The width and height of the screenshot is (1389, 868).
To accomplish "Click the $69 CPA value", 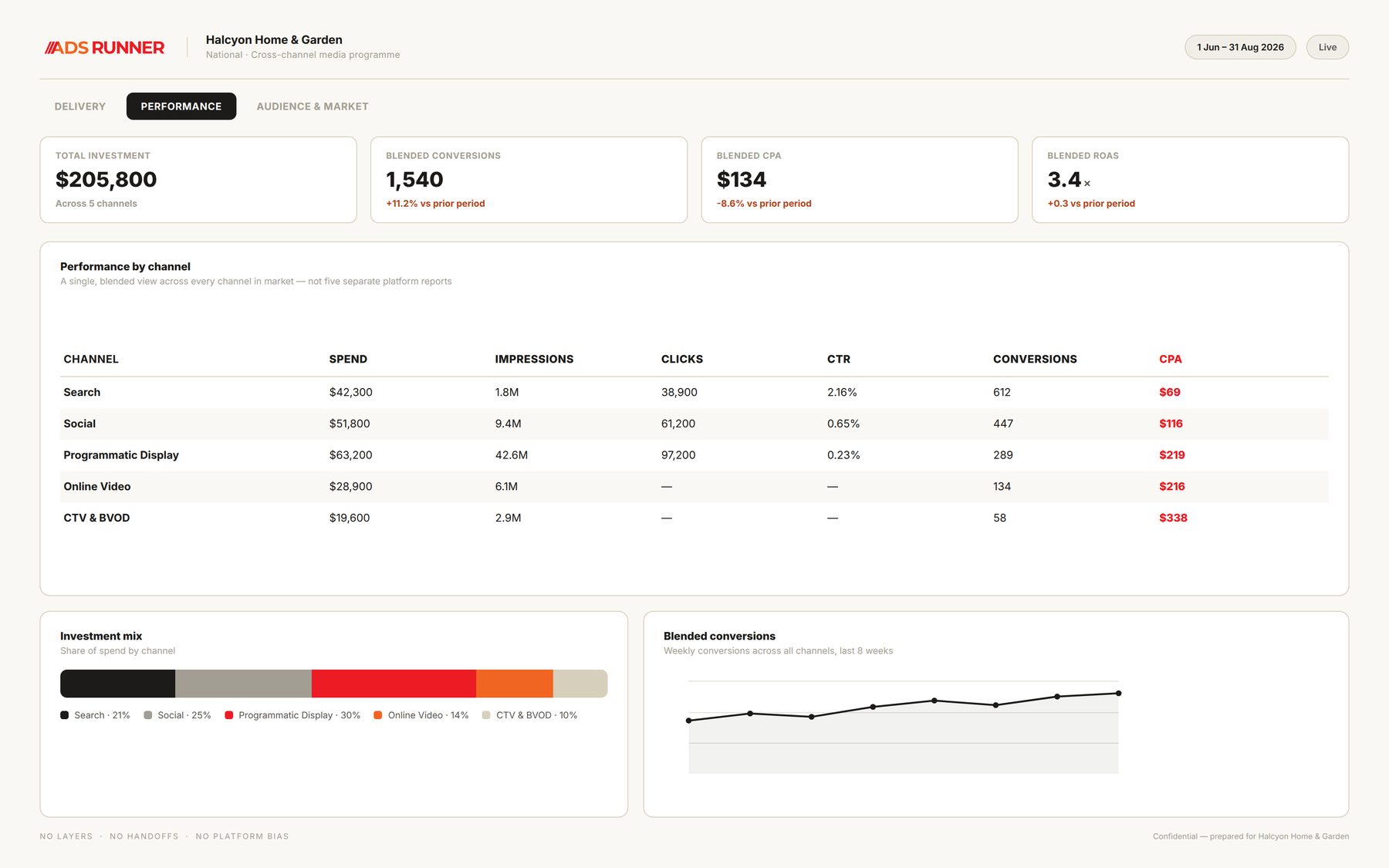I will pos(1170,392).
